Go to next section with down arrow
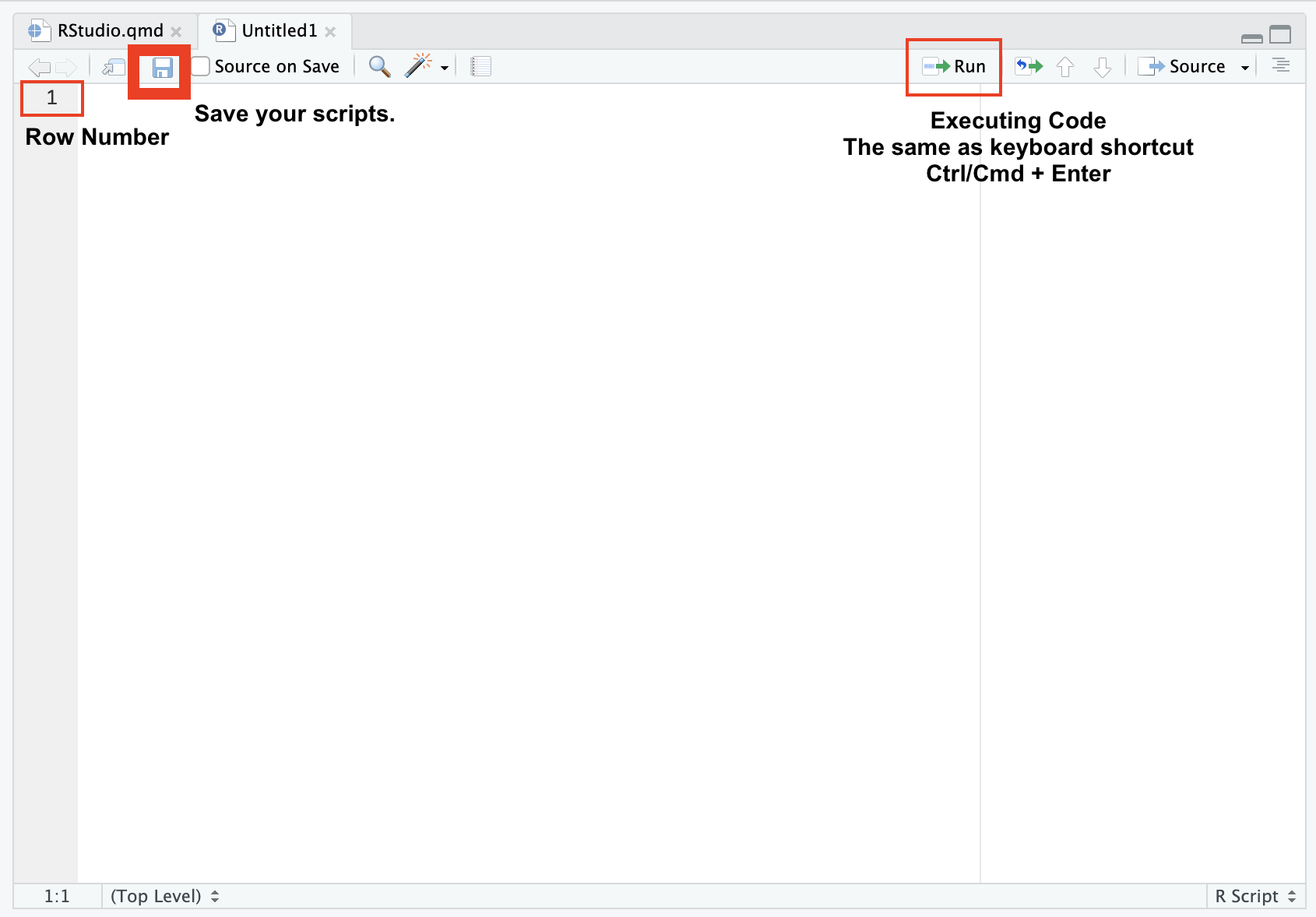 [x=1102, y=67]
